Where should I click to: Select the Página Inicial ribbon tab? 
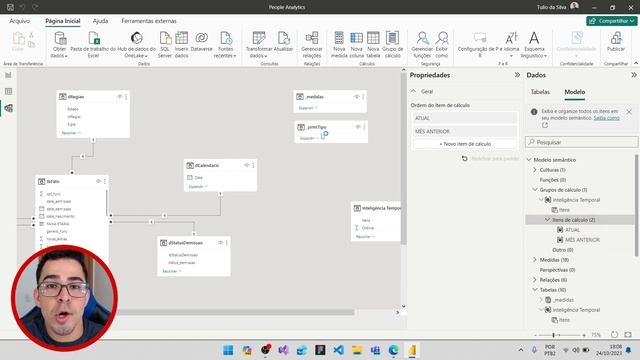[x=62, y=21]
